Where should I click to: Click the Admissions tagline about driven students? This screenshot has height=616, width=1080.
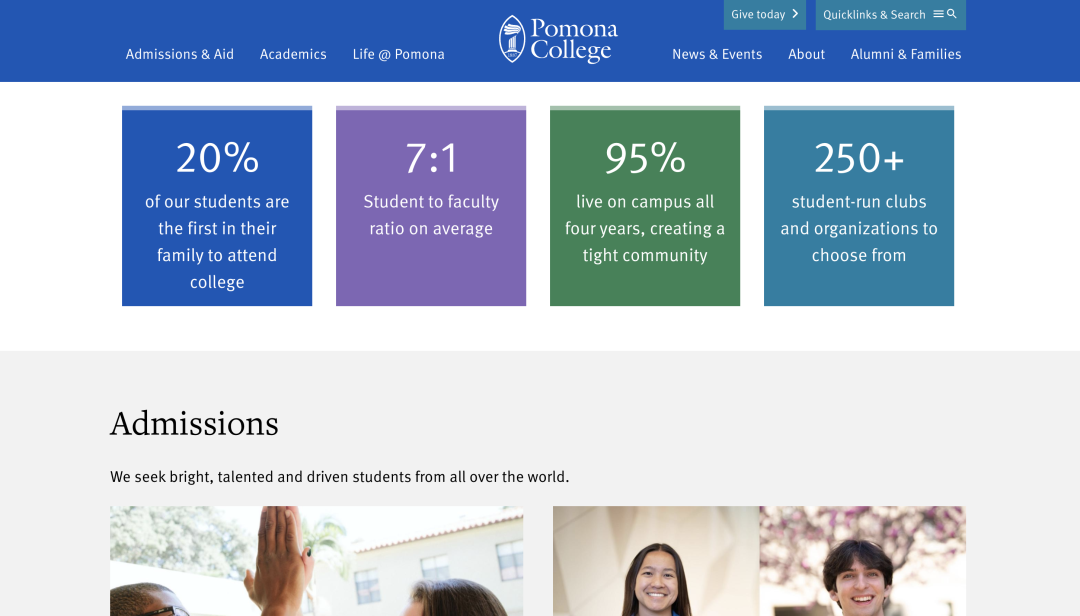[x=339, y=477]
